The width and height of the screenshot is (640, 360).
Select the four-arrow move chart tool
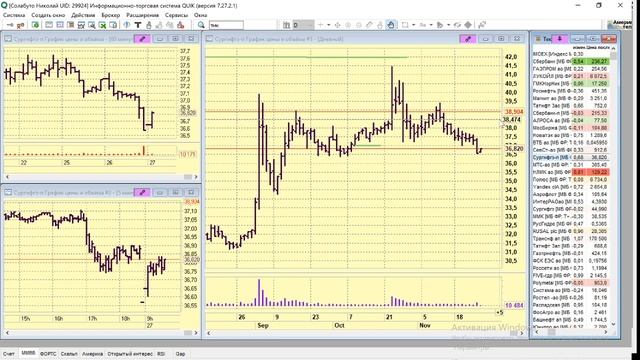[338, 25]
